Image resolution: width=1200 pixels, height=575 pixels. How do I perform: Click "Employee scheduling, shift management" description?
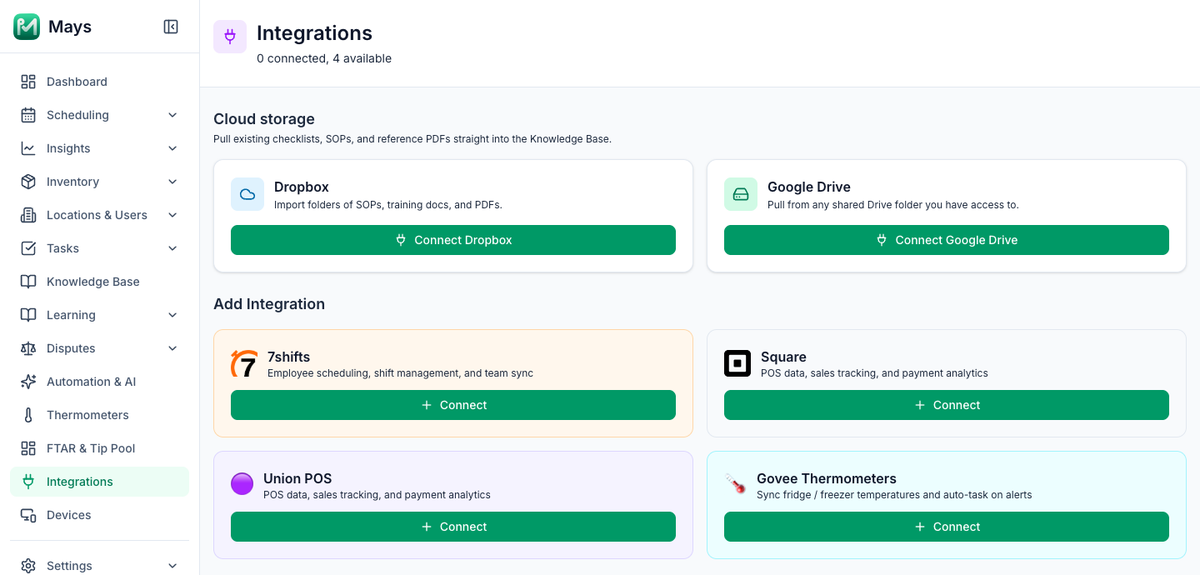(400, 373)
